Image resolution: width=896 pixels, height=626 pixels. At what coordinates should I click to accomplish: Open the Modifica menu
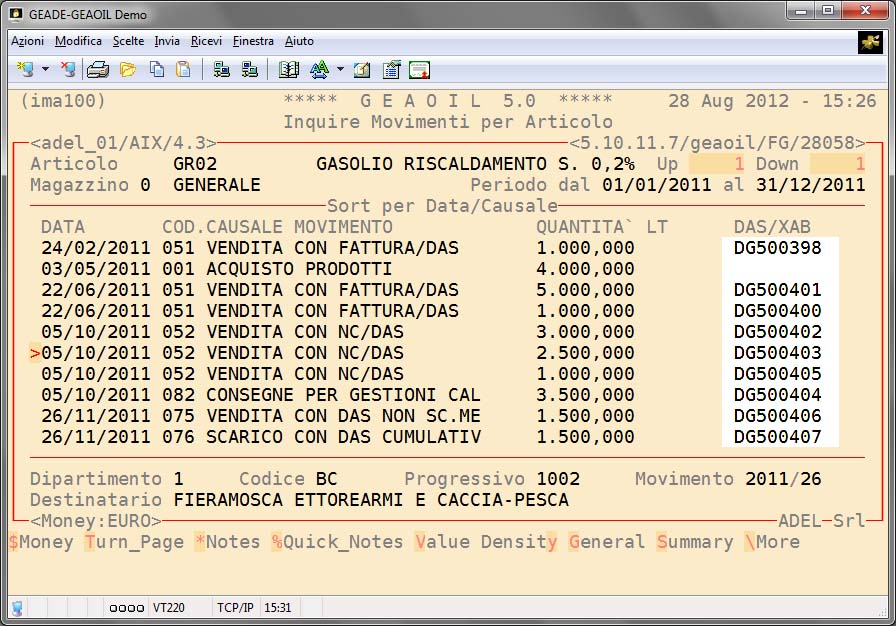click(x=78, y=41)
